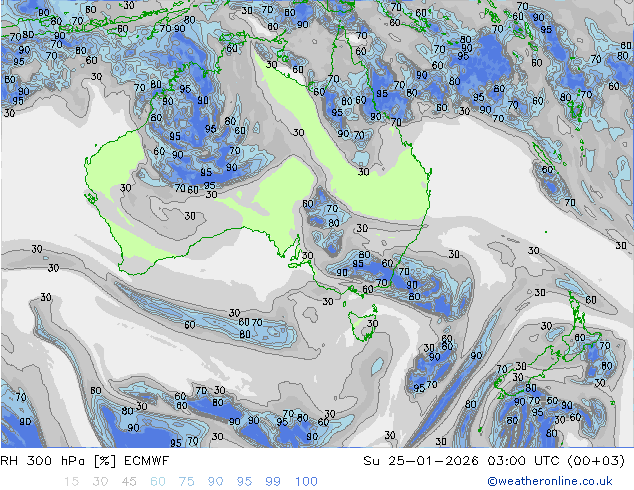The width and height of the screenshot is (634, 490).
Task: Click the 'Su 25-01-2026 03:00 UTC (00+03)' timestamp
Action: (494, 461)
